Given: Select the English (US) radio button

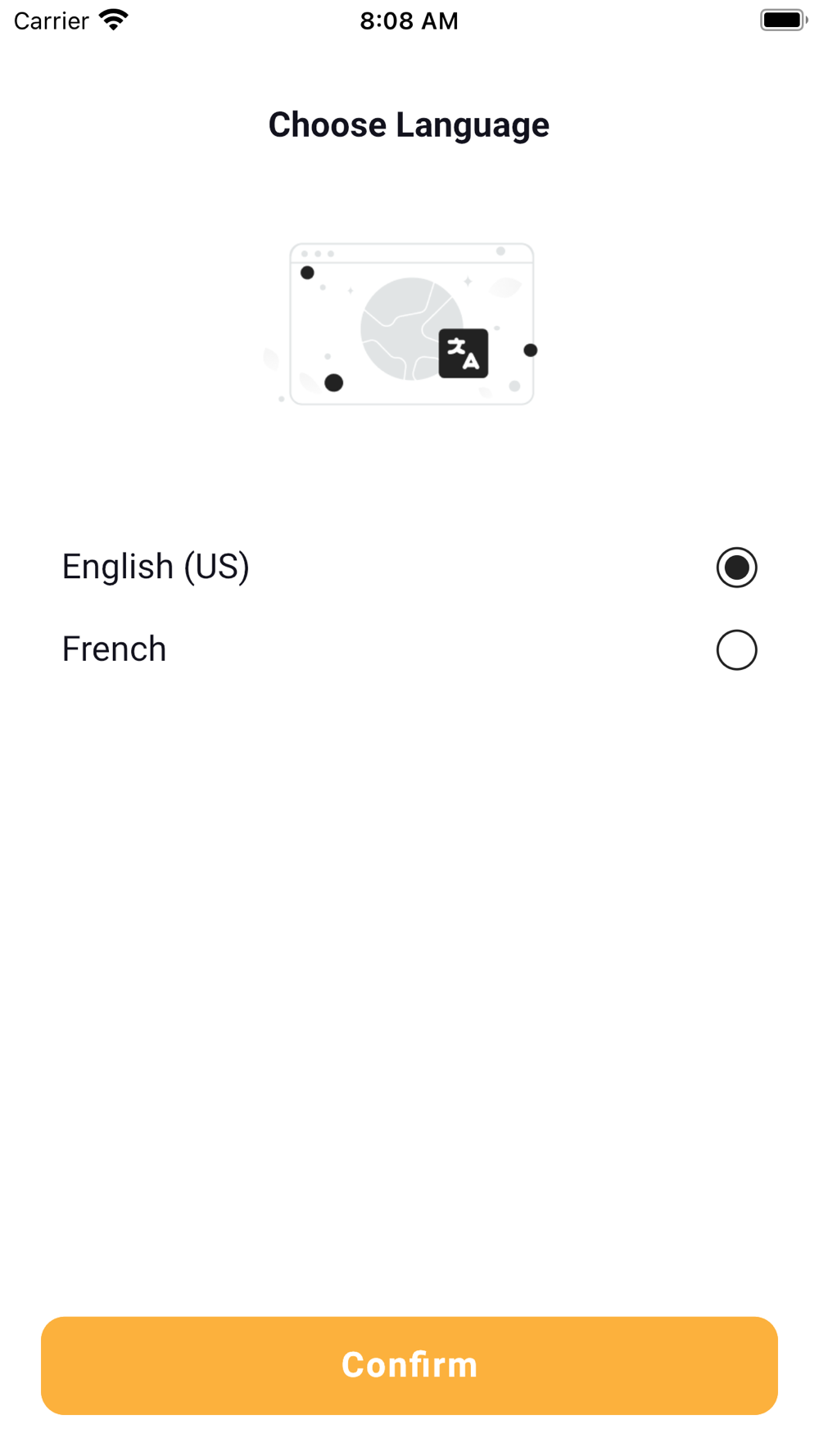Looking at the screenshot, I should click(736, 567).
